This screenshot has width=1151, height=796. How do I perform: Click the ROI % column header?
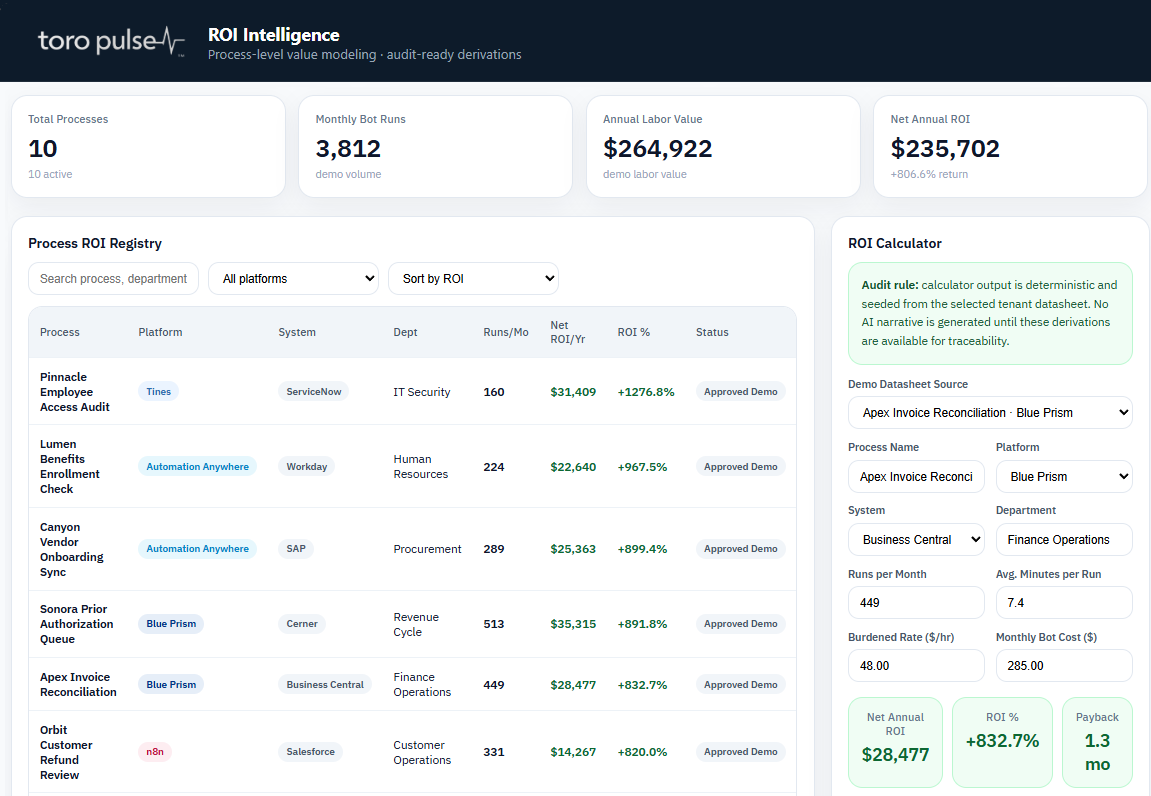[633, 332]
